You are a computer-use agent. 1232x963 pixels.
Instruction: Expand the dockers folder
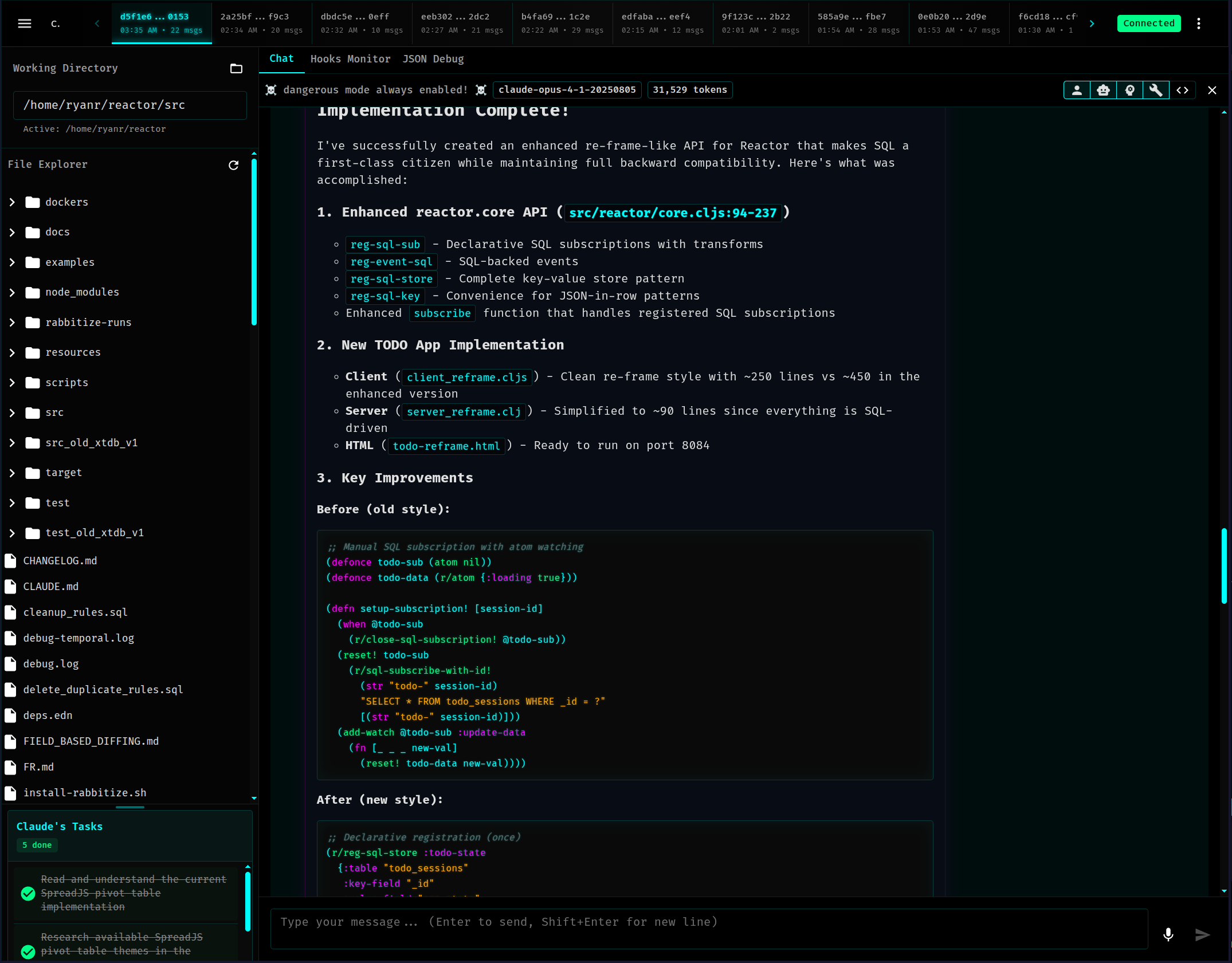tap(12, 202)
